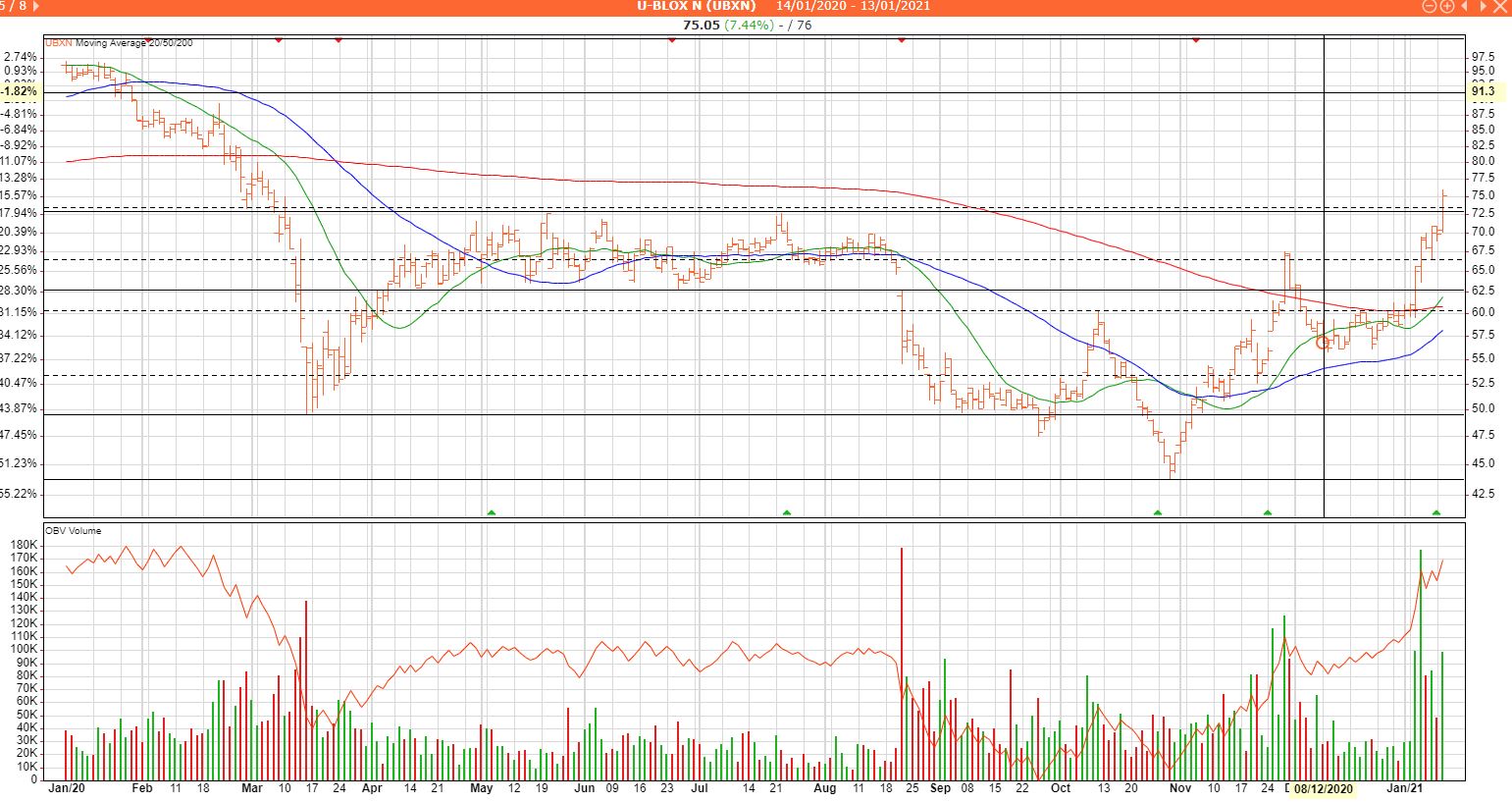The image size is (1512, 802).
Task: Click green buy marker below late October
Action: click(x=1158, y=512)
